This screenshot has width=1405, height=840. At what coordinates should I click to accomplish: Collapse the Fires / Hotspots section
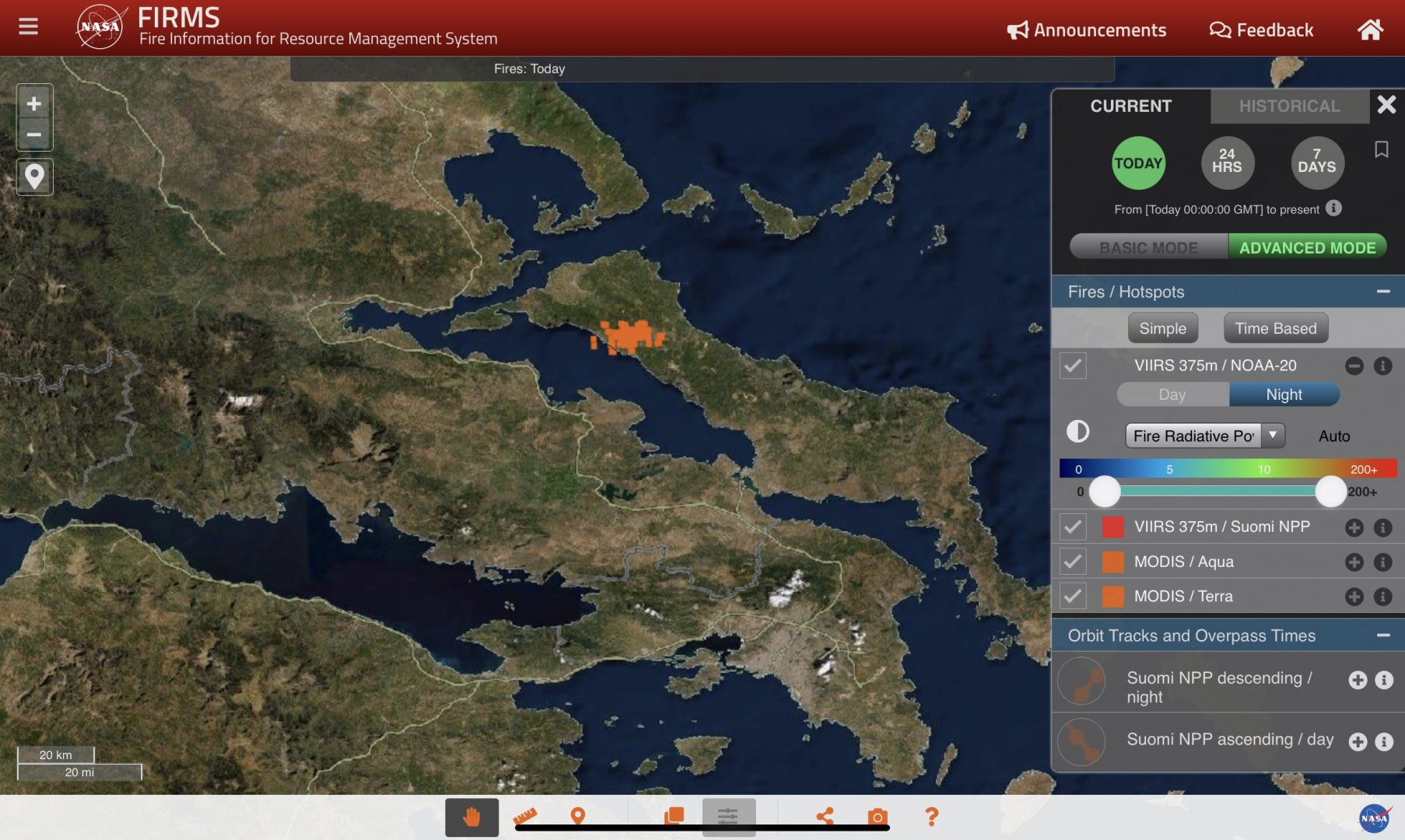1382,292
